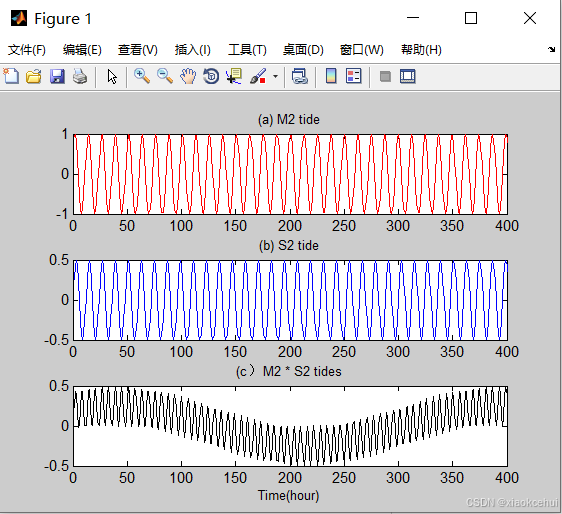Click the blue S2 tide curve
The width and height of the screenshot is (562, 514).
click(x=291, y=300)
